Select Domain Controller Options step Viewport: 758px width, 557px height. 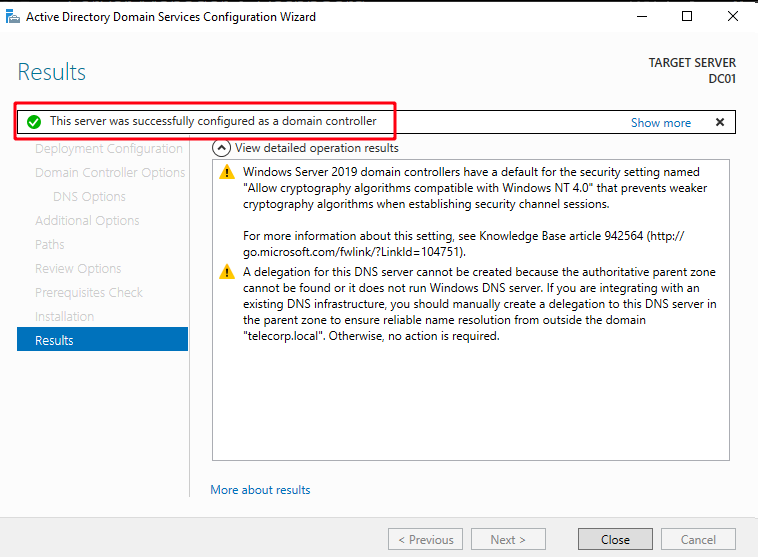pyautogui.click(x=110, y=173)
